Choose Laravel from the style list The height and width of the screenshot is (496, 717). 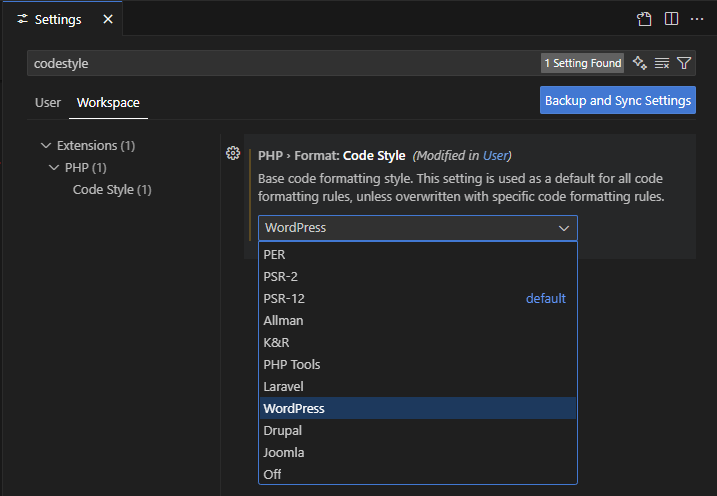pyautogui.click(x=417, y=386)
